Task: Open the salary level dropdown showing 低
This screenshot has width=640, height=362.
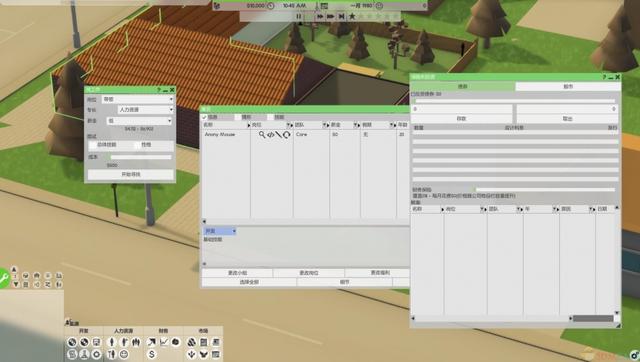Action: (x=140, y=121)
